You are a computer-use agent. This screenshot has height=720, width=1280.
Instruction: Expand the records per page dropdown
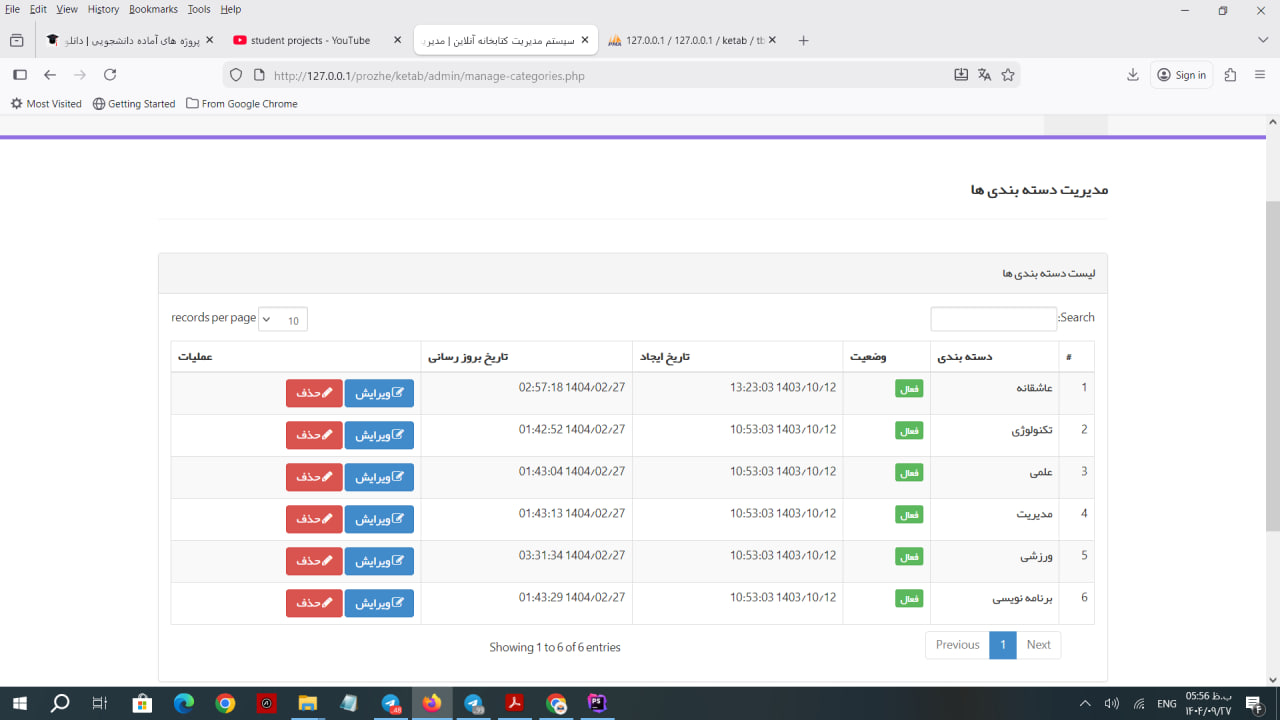(283, 320)
